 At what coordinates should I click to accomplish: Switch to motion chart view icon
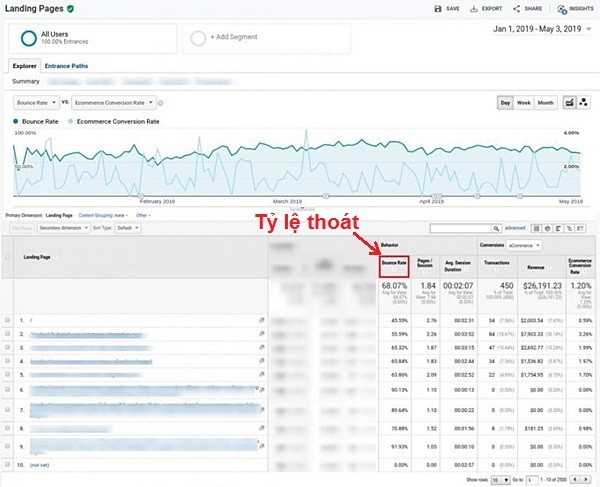point(584,103)
